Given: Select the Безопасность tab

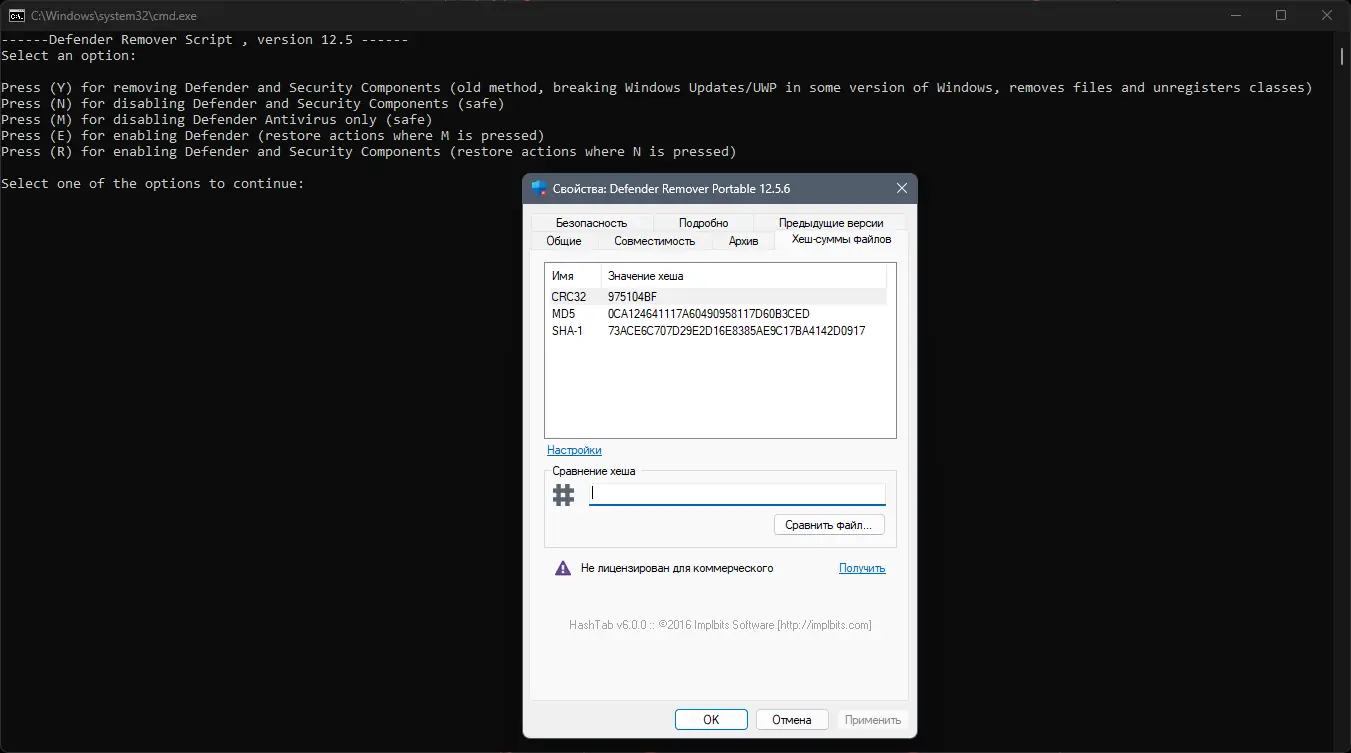Looking at the screenshot, I should tap(590, 222).
